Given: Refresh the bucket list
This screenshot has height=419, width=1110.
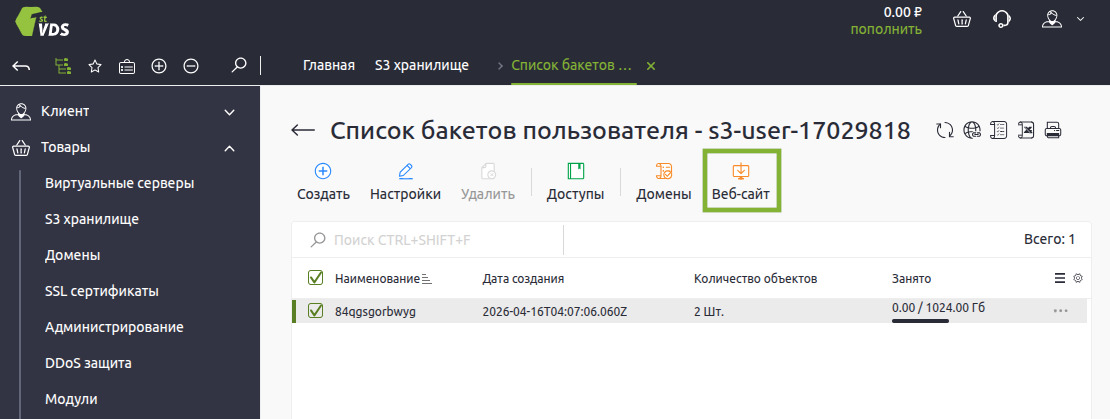Looking at the screenshot, I should point(944,130).
